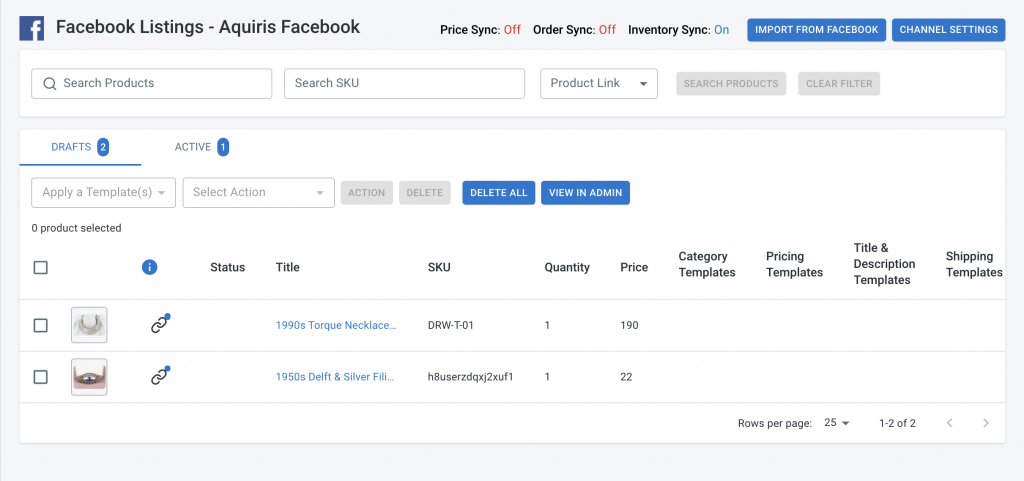Go to next page arrow
Viewport: 1024px width, 481px height.
pos(986,423)
